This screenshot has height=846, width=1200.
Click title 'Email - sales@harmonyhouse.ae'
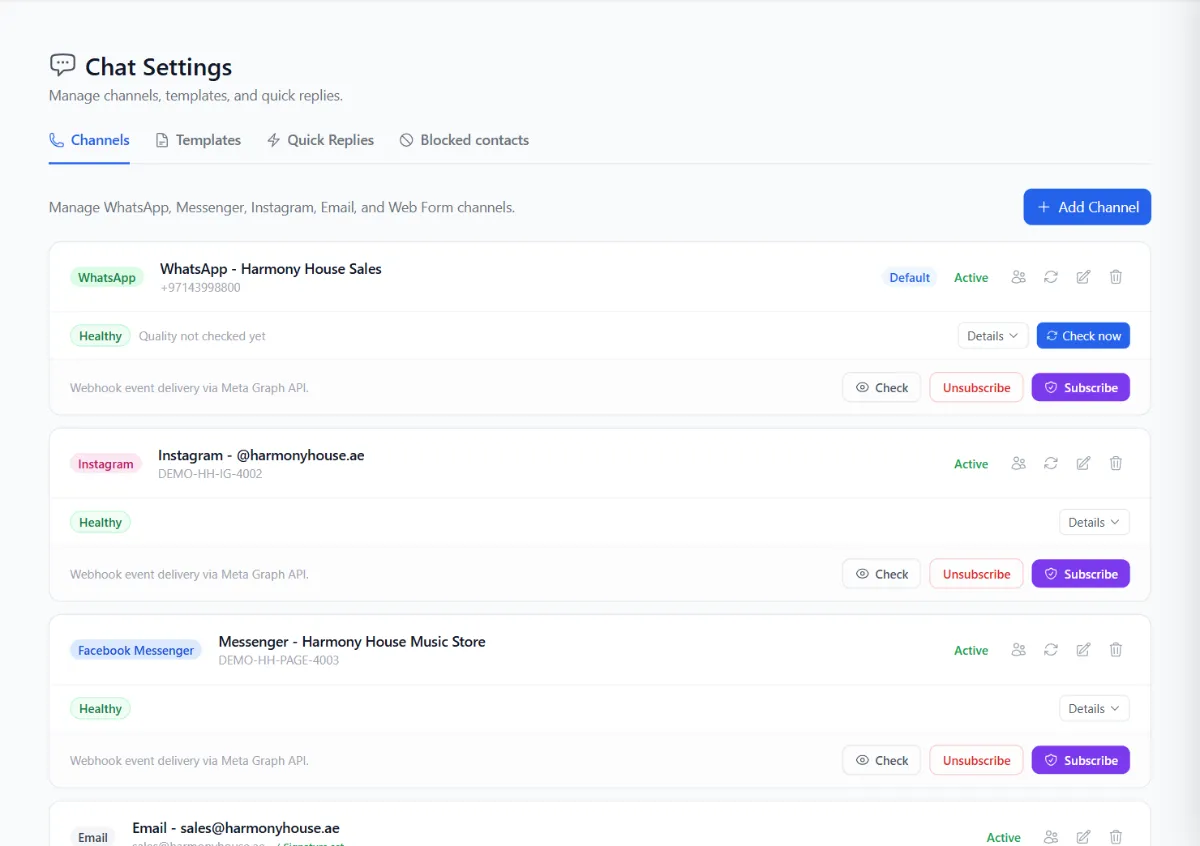tap(236, 828)
